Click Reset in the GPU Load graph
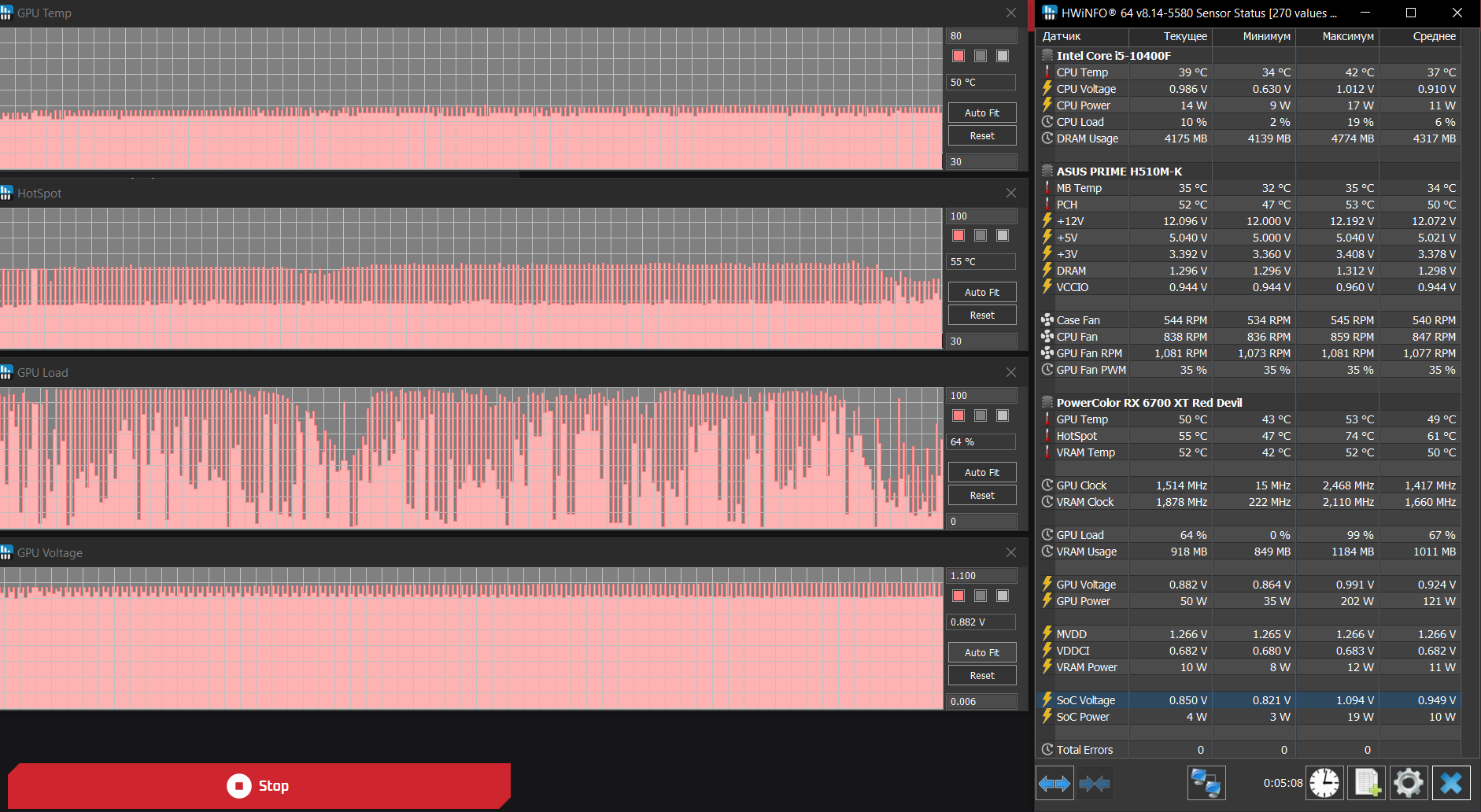This screenshot has height=812, width=1481. click(982, 495)
